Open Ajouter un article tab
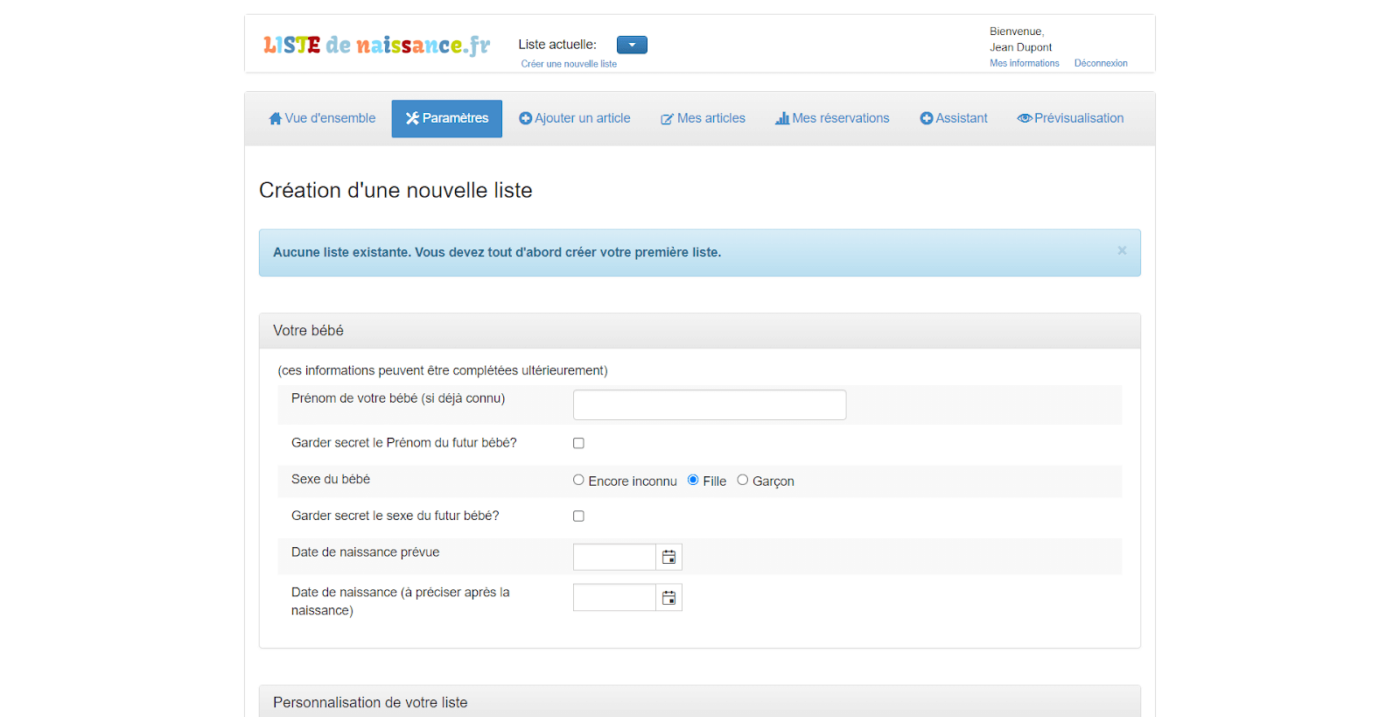This screenshot has width=1400, height=717. tap(575, 118)
